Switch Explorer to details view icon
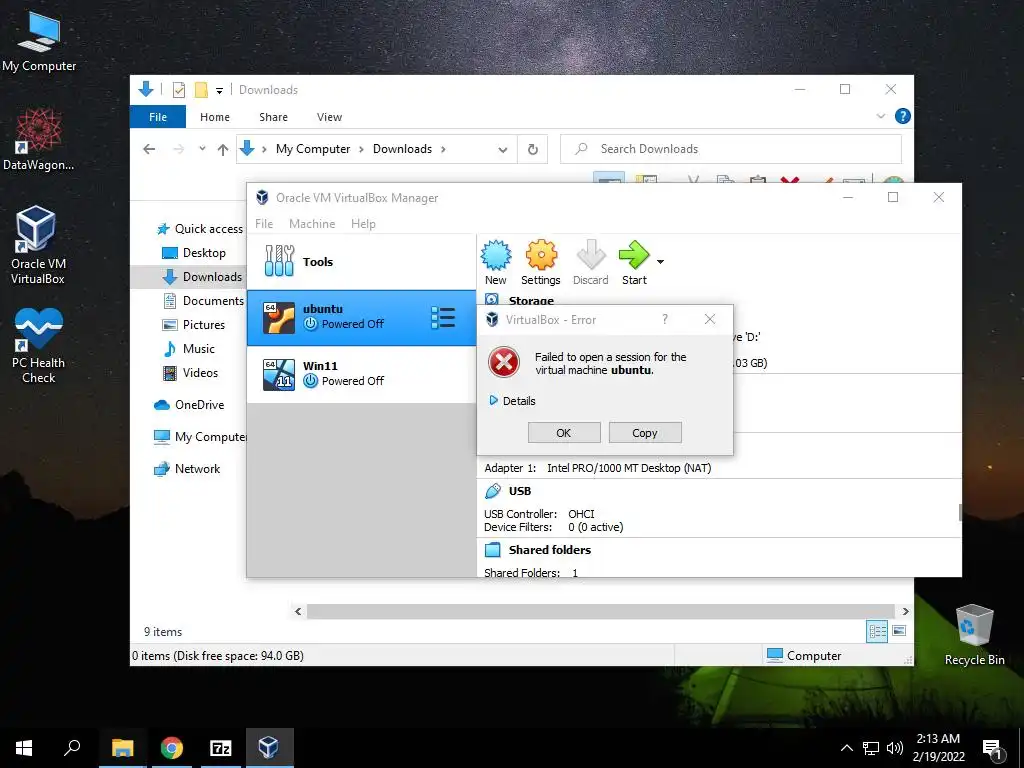The image size is (1024, 768). click(x=877, y=631)
